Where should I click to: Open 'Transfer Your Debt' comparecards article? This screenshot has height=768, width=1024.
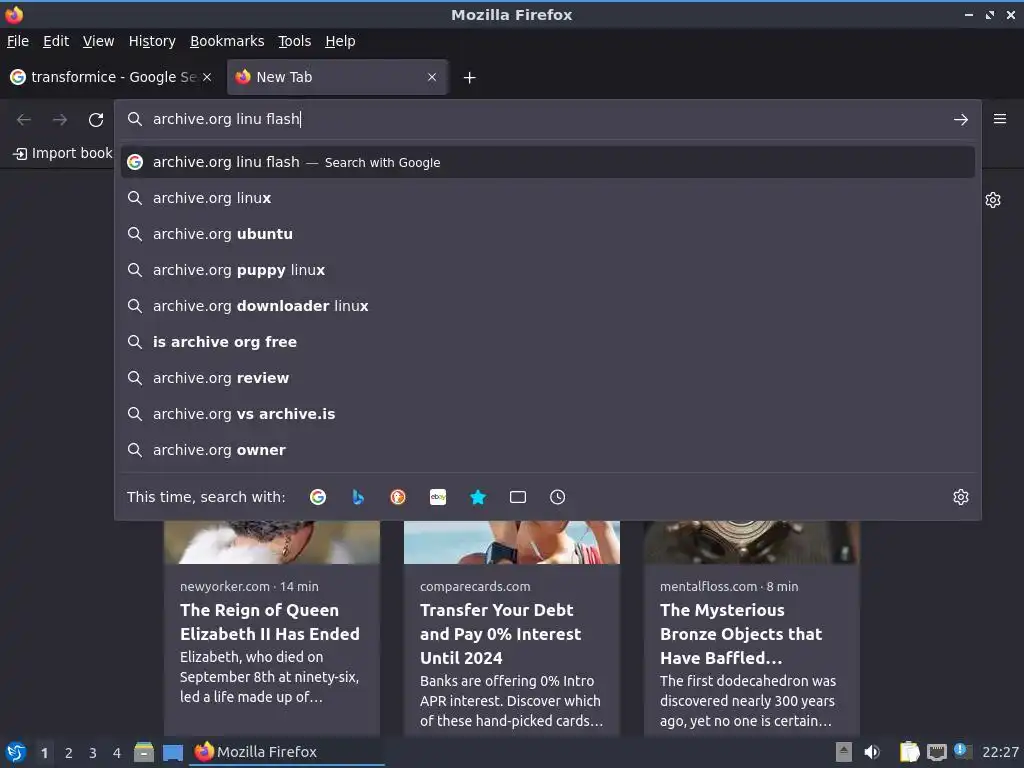[500, 633]
